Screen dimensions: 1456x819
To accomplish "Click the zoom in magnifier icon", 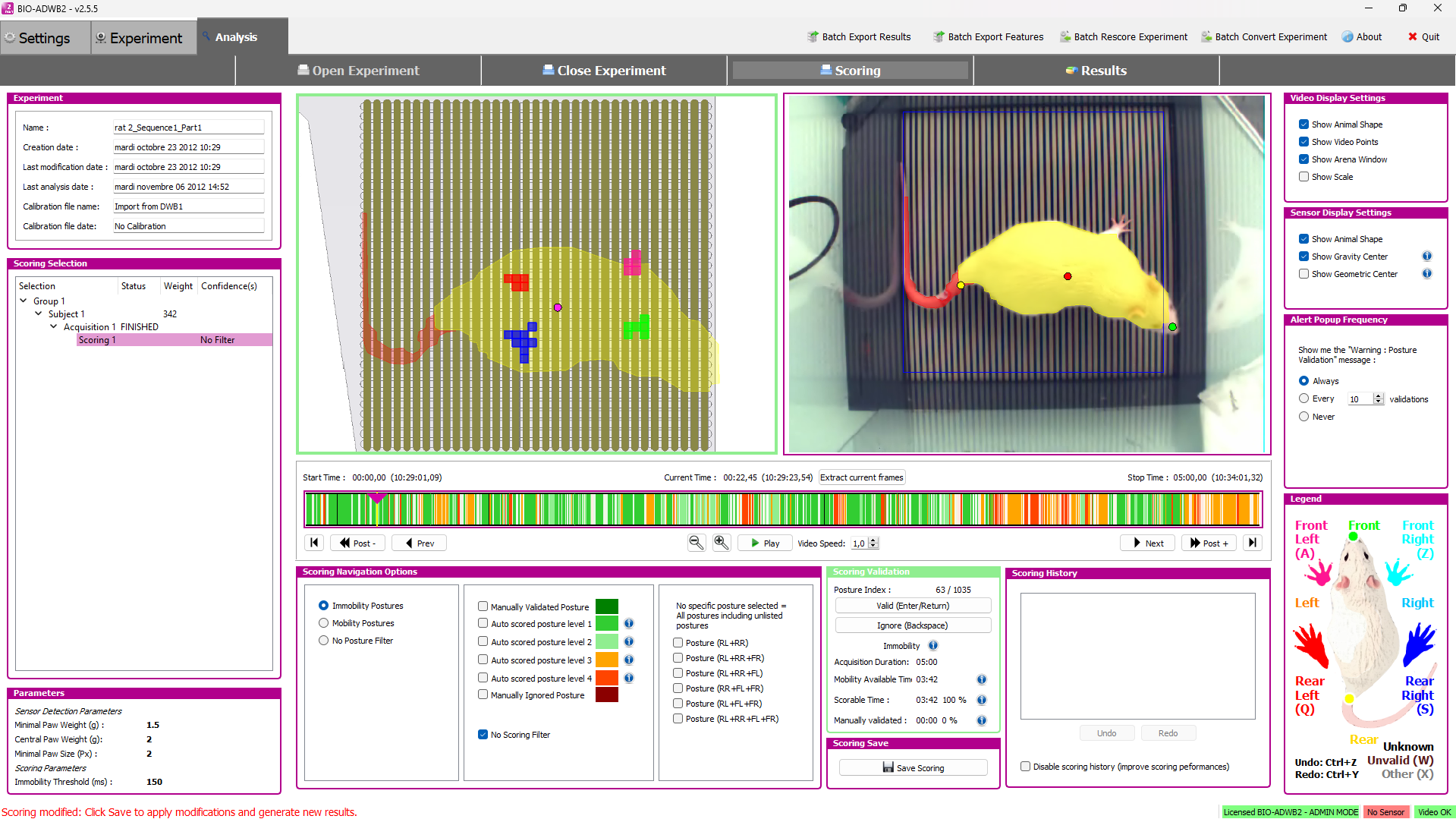I will tap(722, 543).
